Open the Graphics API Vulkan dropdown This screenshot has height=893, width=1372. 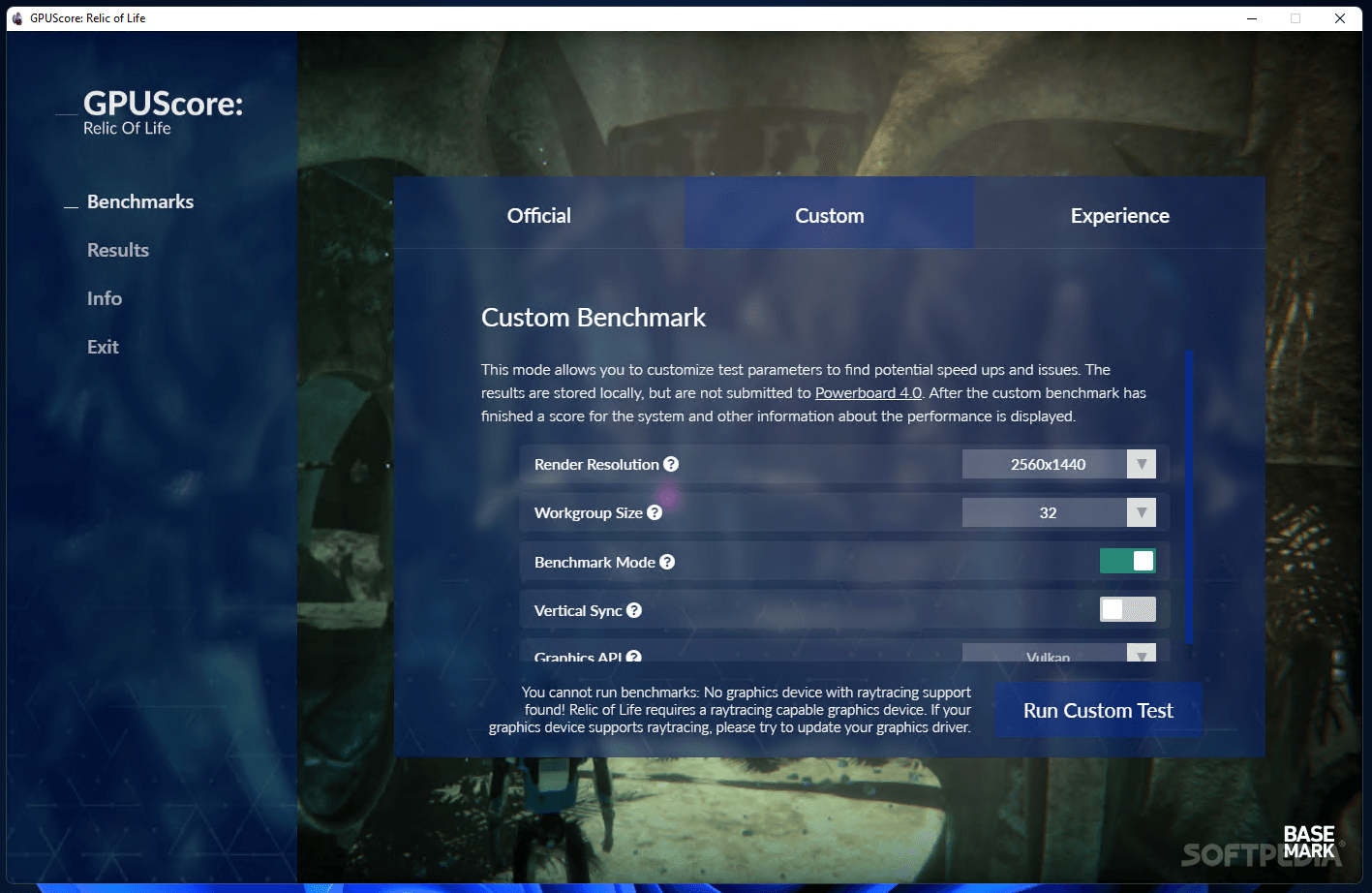click(1059, 654)
